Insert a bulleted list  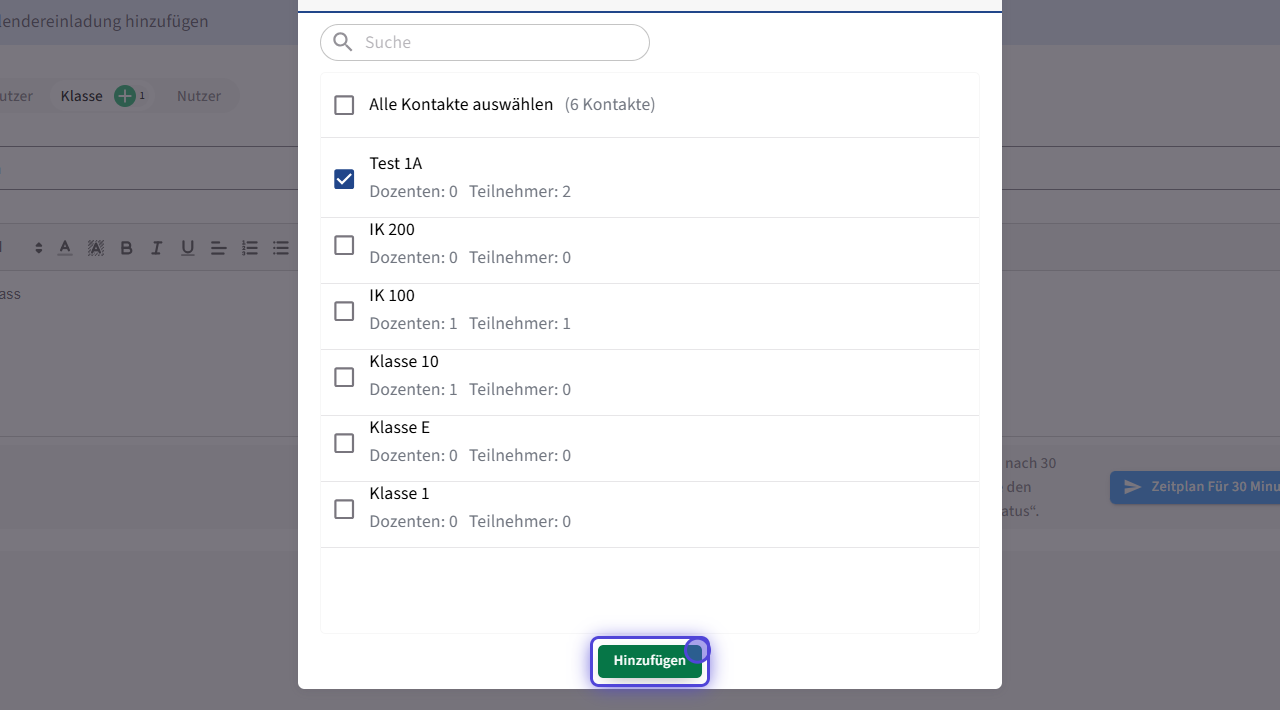281,248
